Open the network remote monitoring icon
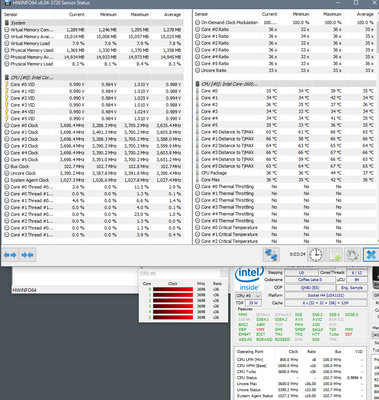379x400 pixels. (271, 255)
